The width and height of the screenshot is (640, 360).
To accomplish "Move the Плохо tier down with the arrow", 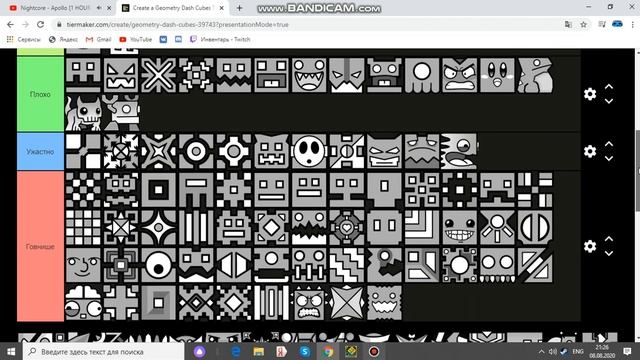I will [609, 101].
